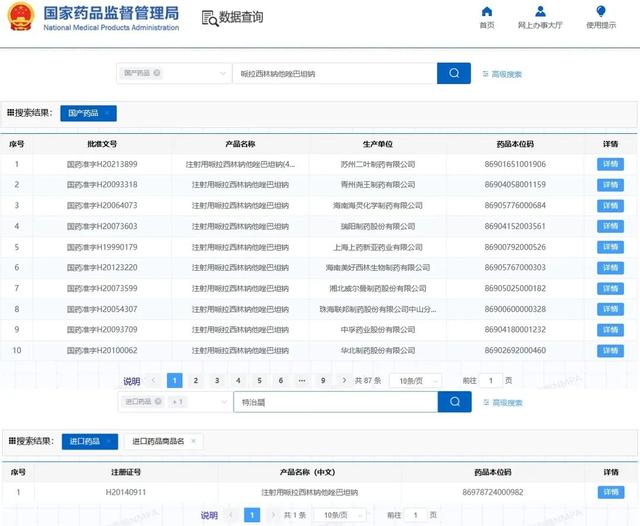View 详情 for row 5 H19990179
This screenshot has width=640, height=526.
click(610, 247)
